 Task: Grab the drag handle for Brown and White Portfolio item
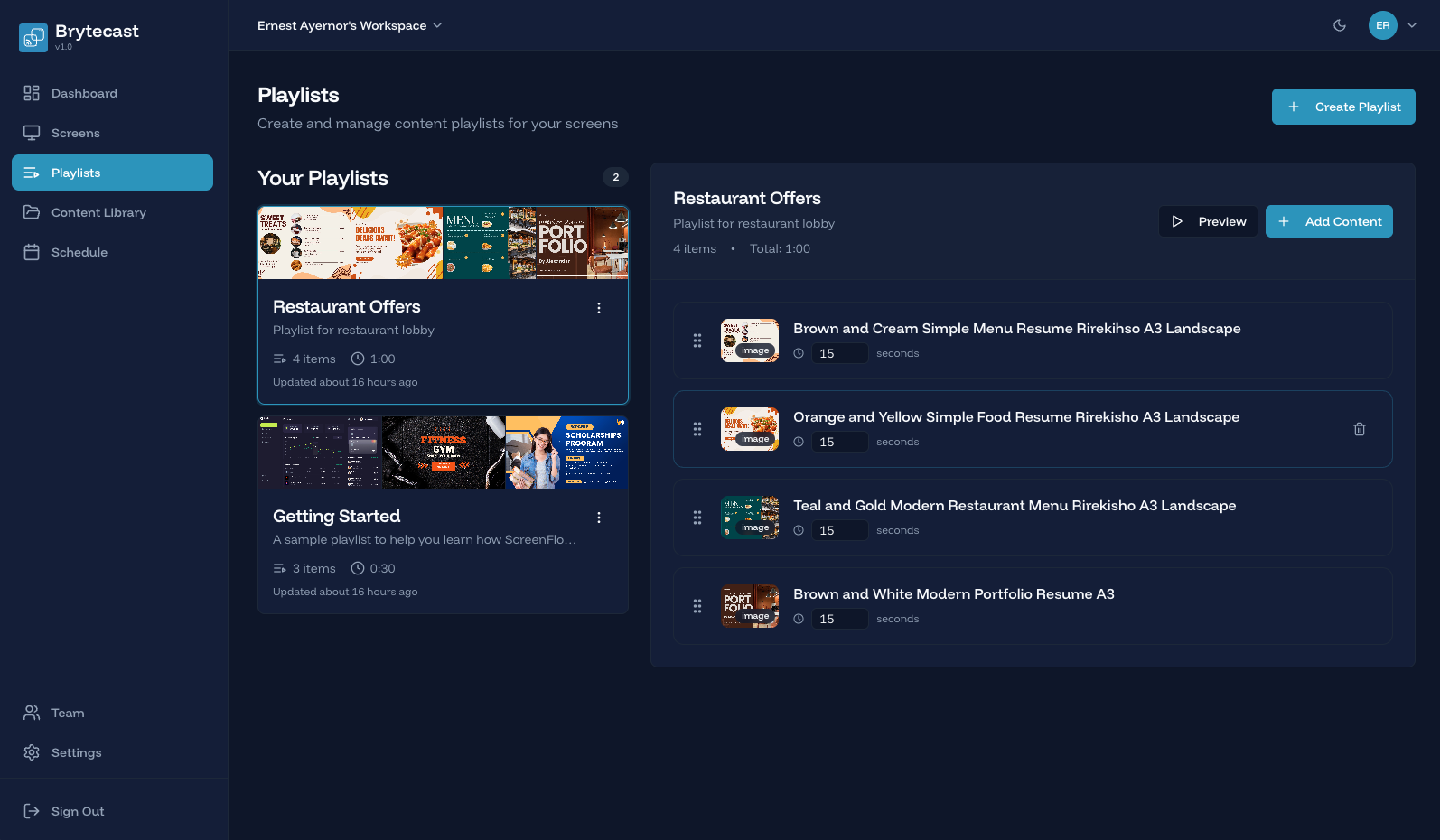point(697,606)
